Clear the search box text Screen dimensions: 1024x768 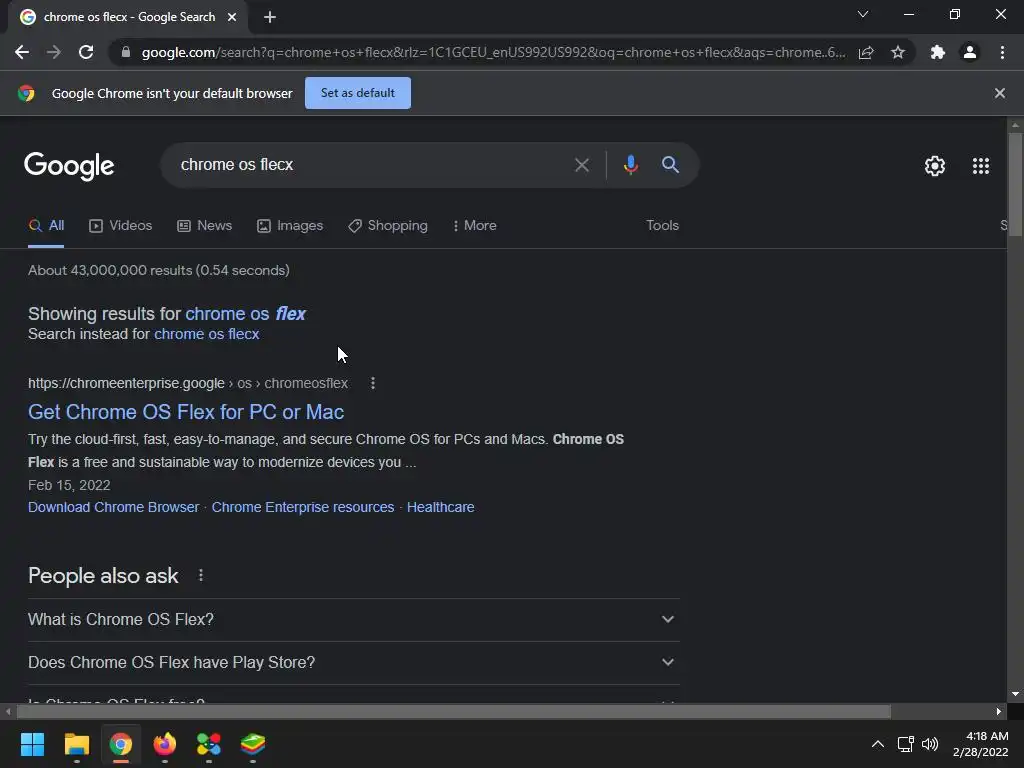tap(582, 165)
